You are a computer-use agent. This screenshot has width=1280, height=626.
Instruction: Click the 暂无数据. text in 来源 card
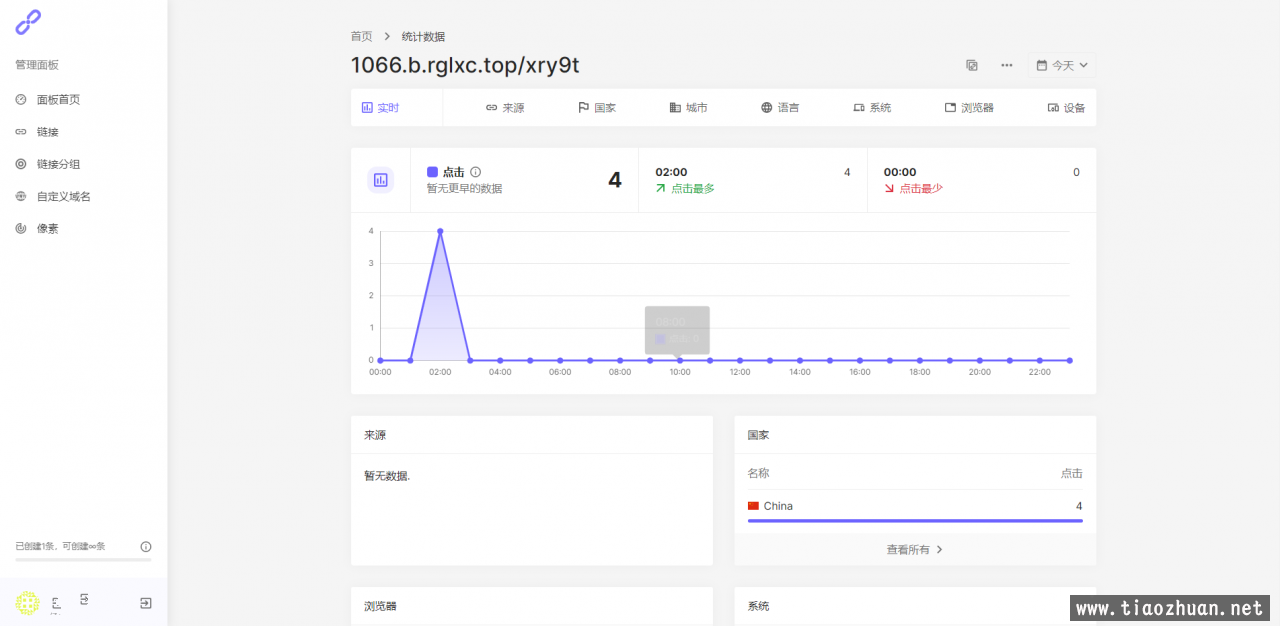tap(387, 476)
